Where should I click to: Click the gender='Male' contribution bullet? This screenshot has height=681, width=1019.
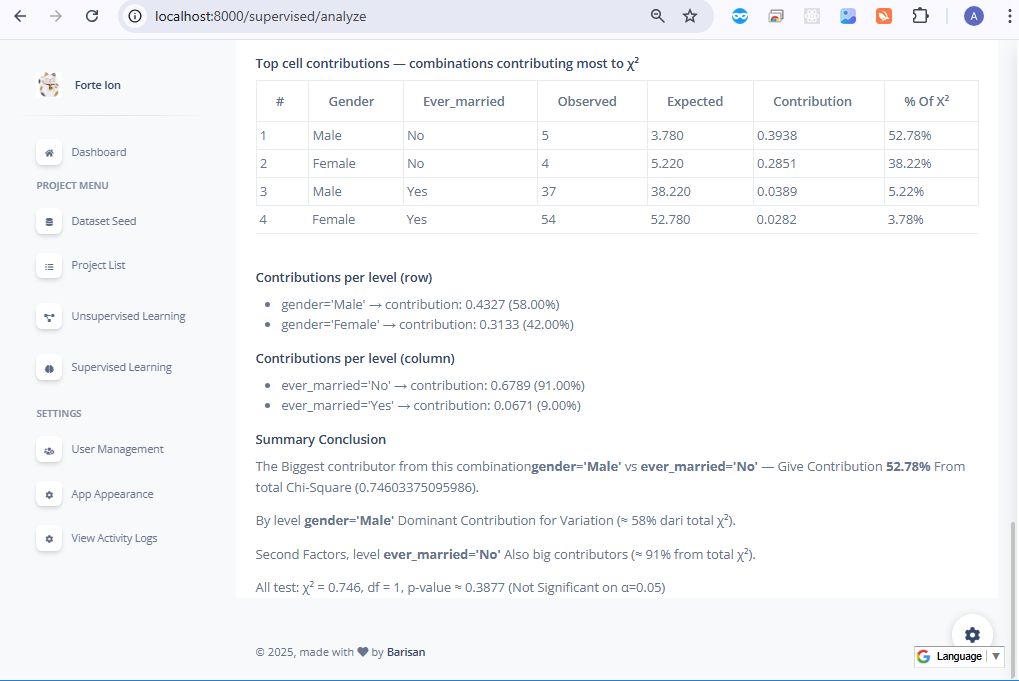pyautogui.click(x=420, y=304)
